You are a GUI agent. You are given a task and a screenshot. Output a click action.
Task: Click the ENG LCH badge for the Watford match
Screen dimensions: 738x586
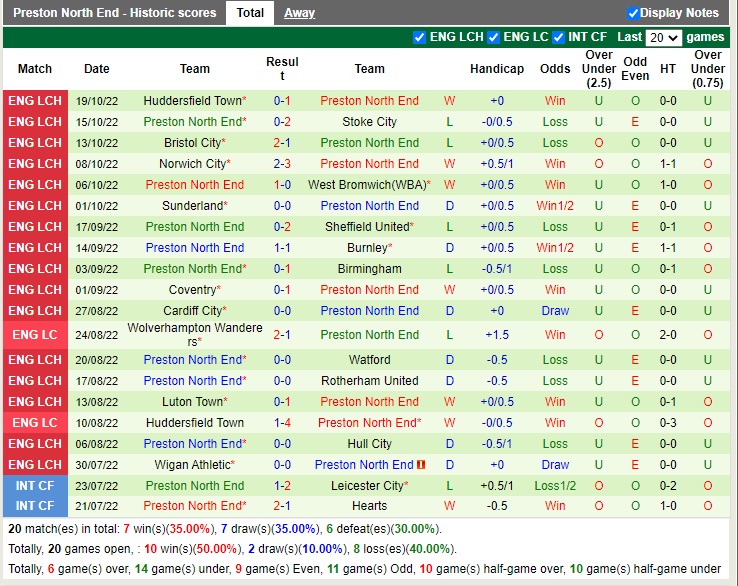(x=35, y=360)
